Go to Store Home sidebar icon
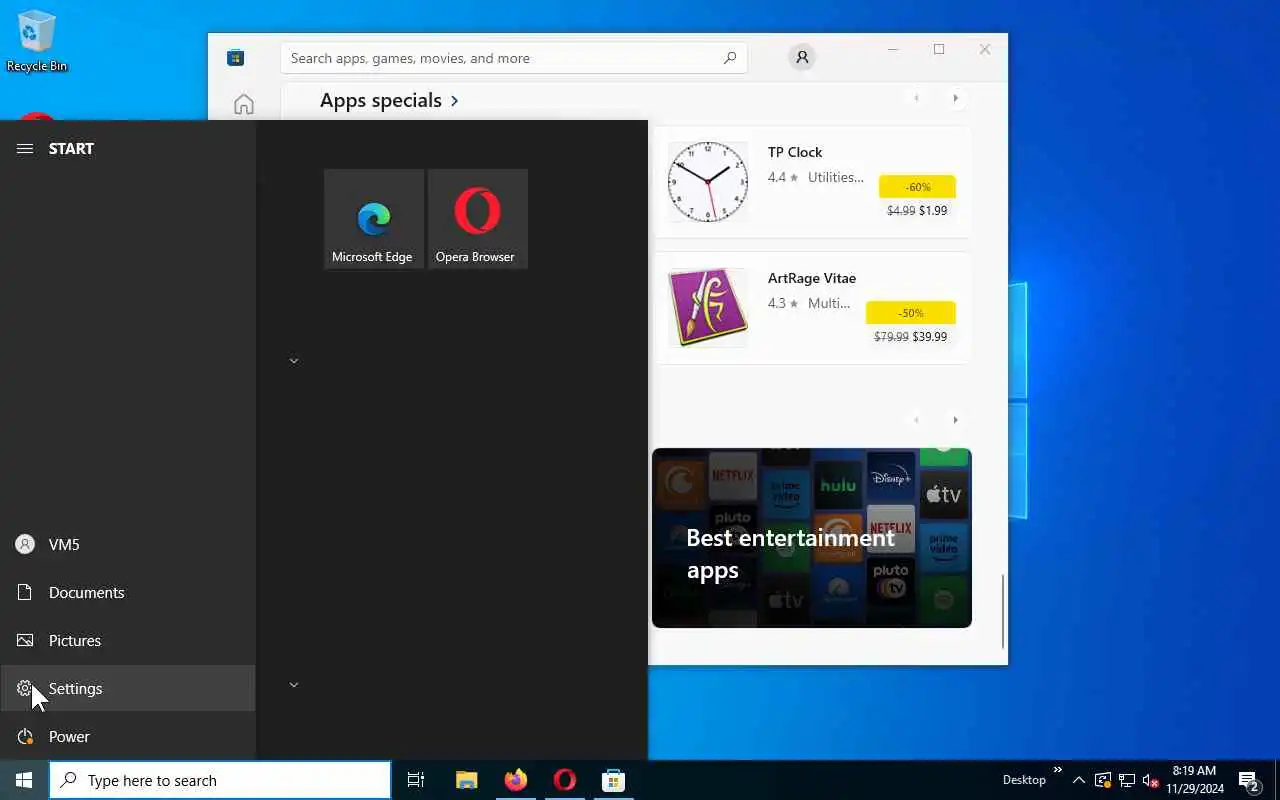 click(x=244, y=104)
